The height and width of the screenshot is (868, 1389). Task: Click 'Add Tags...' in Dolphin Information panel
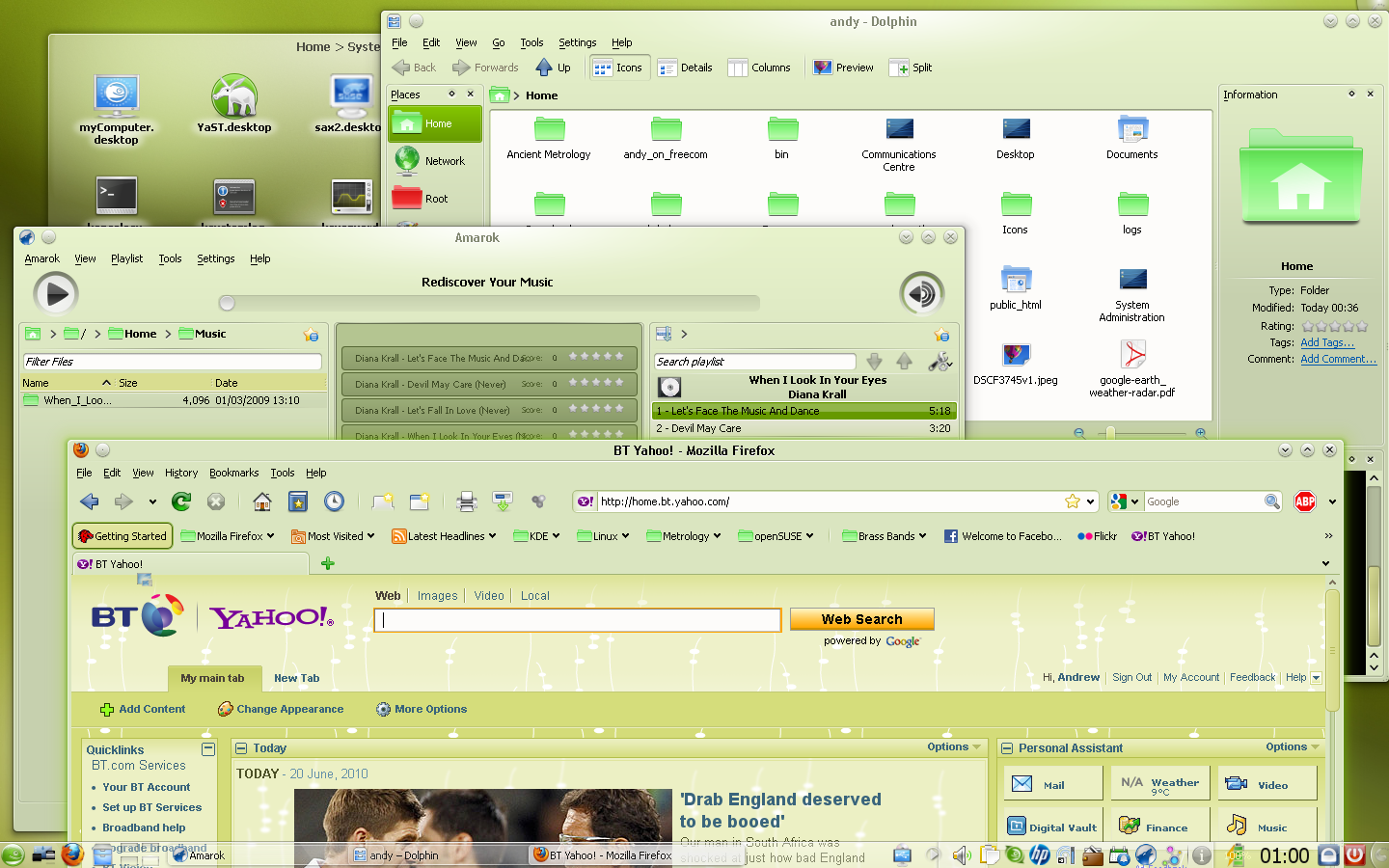[x=1327, y=342]
